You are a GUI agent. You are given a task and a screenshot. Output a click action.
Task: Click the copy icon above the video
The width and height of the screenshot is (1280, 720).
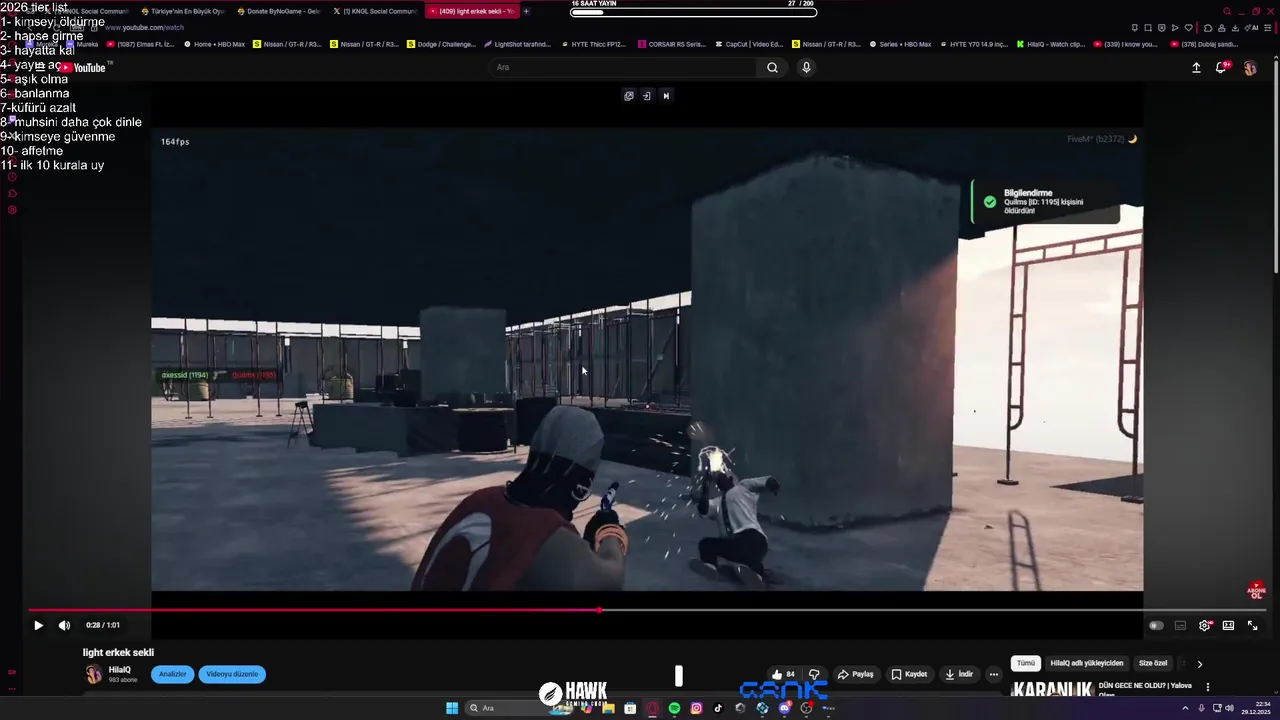tap(629, 96)
